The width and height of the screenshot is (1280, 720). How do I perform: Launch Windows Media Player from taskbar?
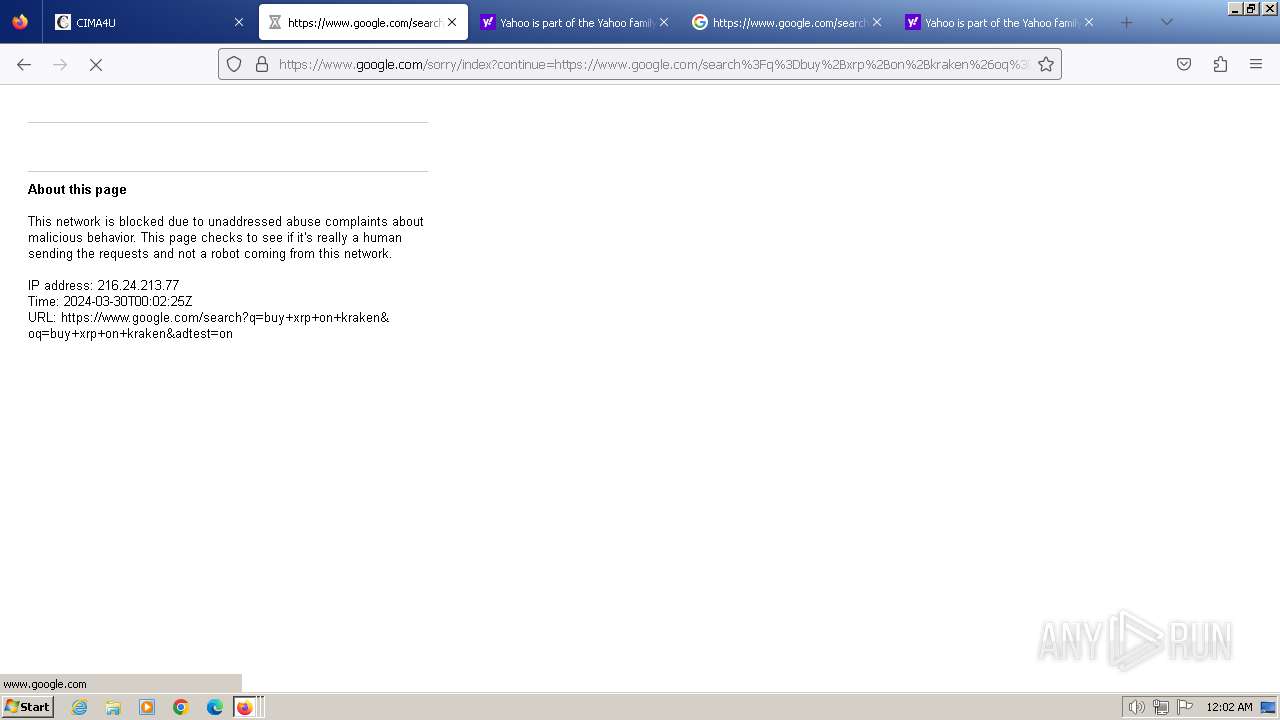[147, 707]
